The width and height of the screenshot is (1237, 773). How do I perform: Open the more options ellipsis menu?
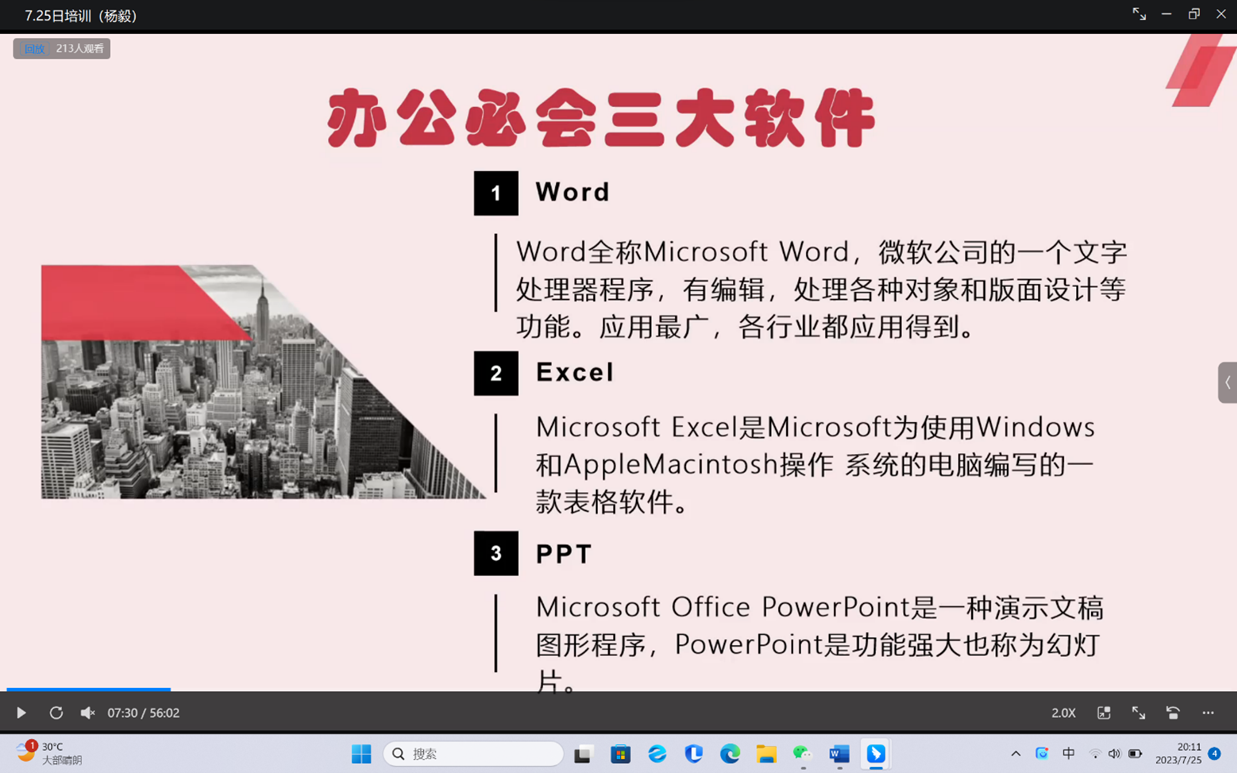pyautogui.click(x=1208, y=713)
